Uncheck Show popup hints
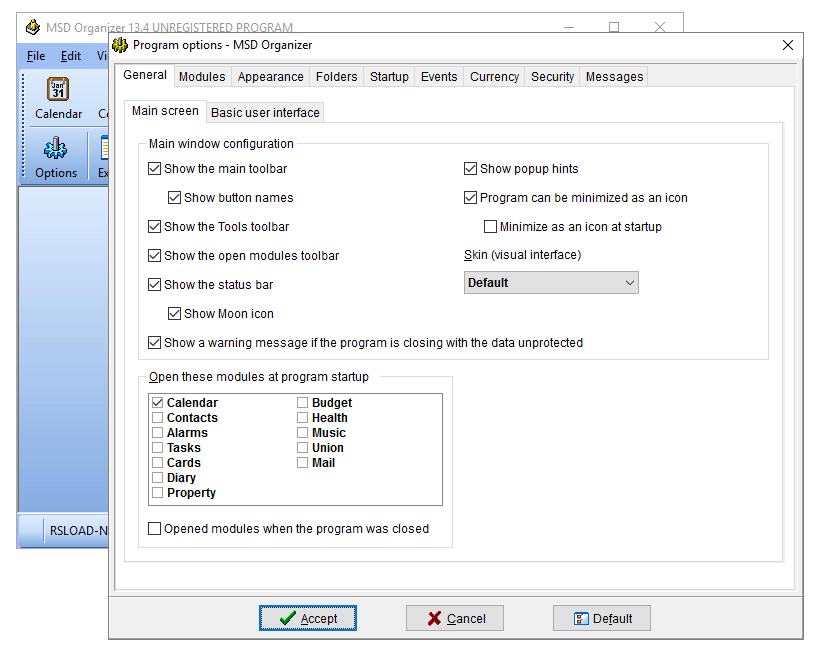 click(x=470, y=169)
